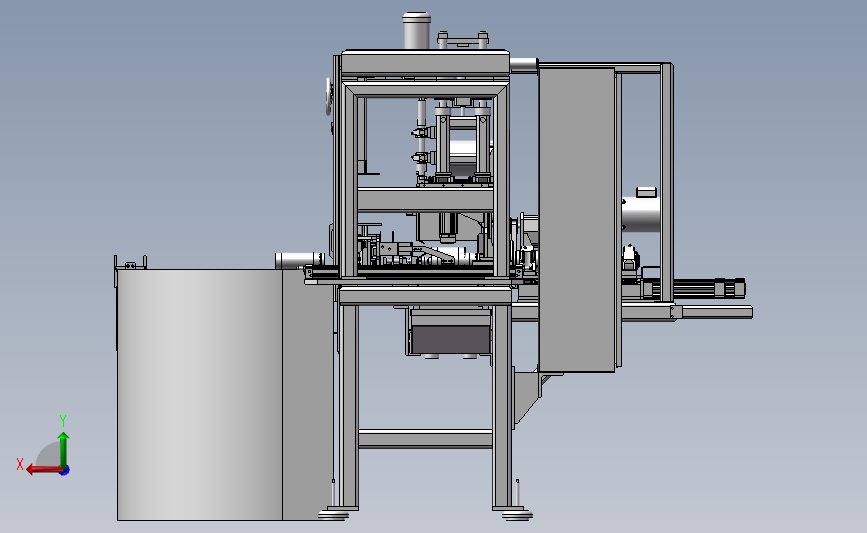The image size is (867, 533).
Task: Select the motor cylinder on the right side
Action: (640, 213)
